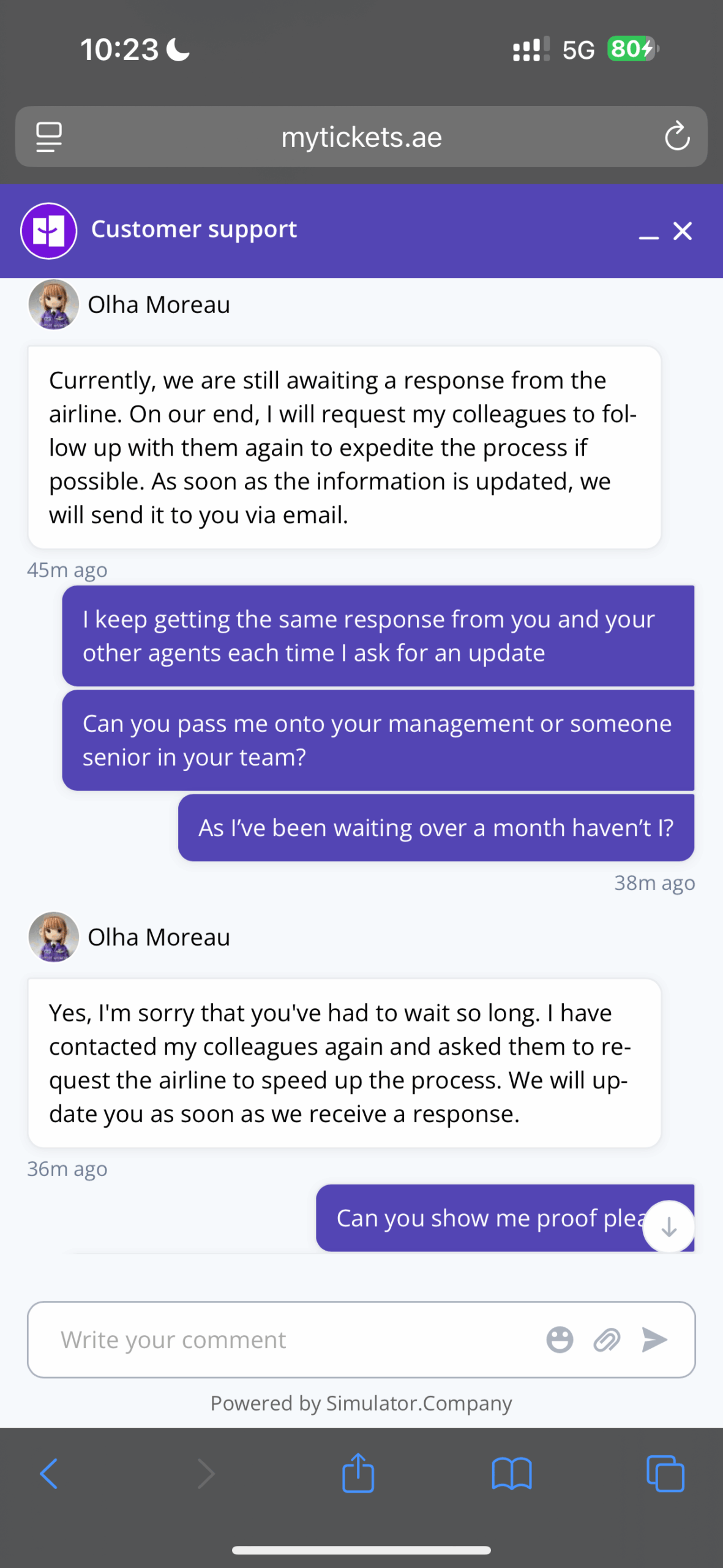
Task: Close the Customer support chat
Action: [x=683, y=231]
